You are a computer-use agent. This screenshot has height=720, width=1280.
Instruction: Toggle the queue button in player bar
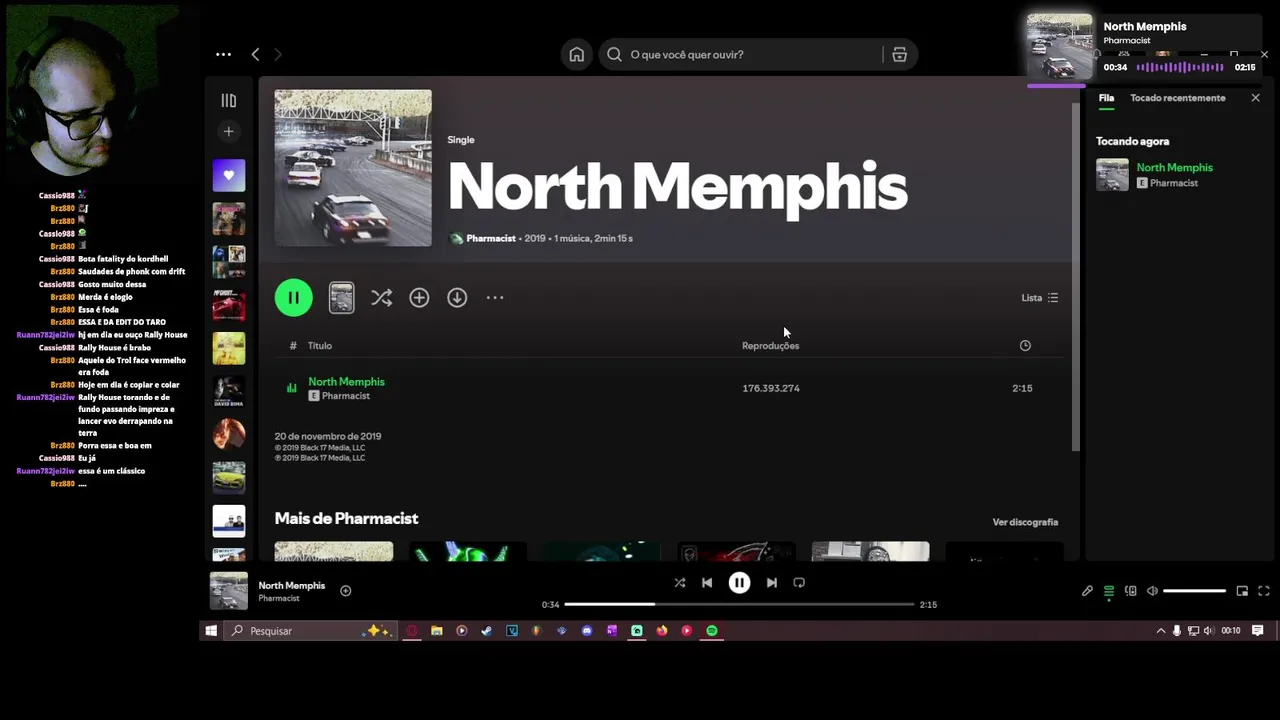[x=1109, y=591]
